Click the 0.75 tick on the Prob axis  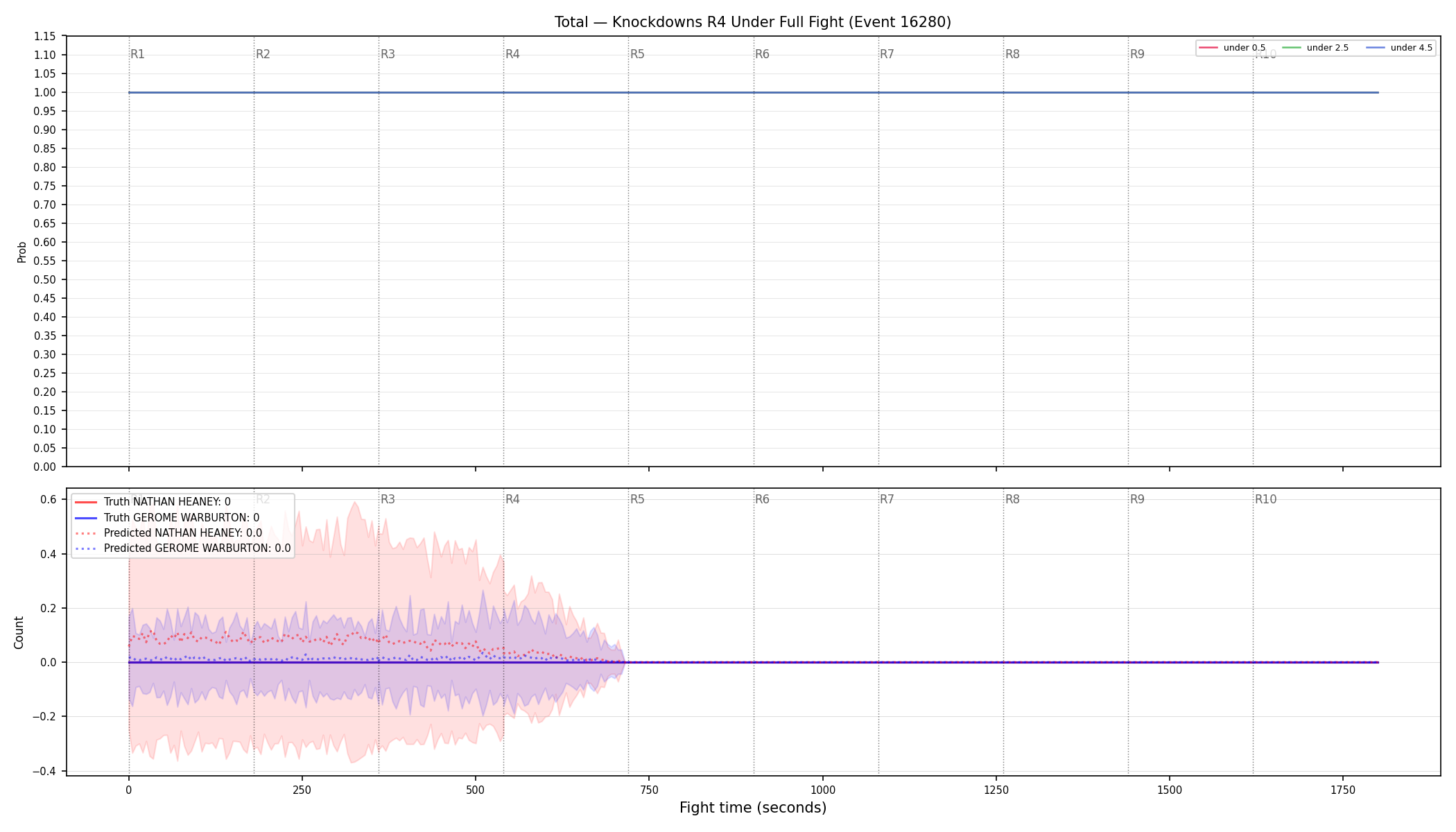[x=45, y=187]
